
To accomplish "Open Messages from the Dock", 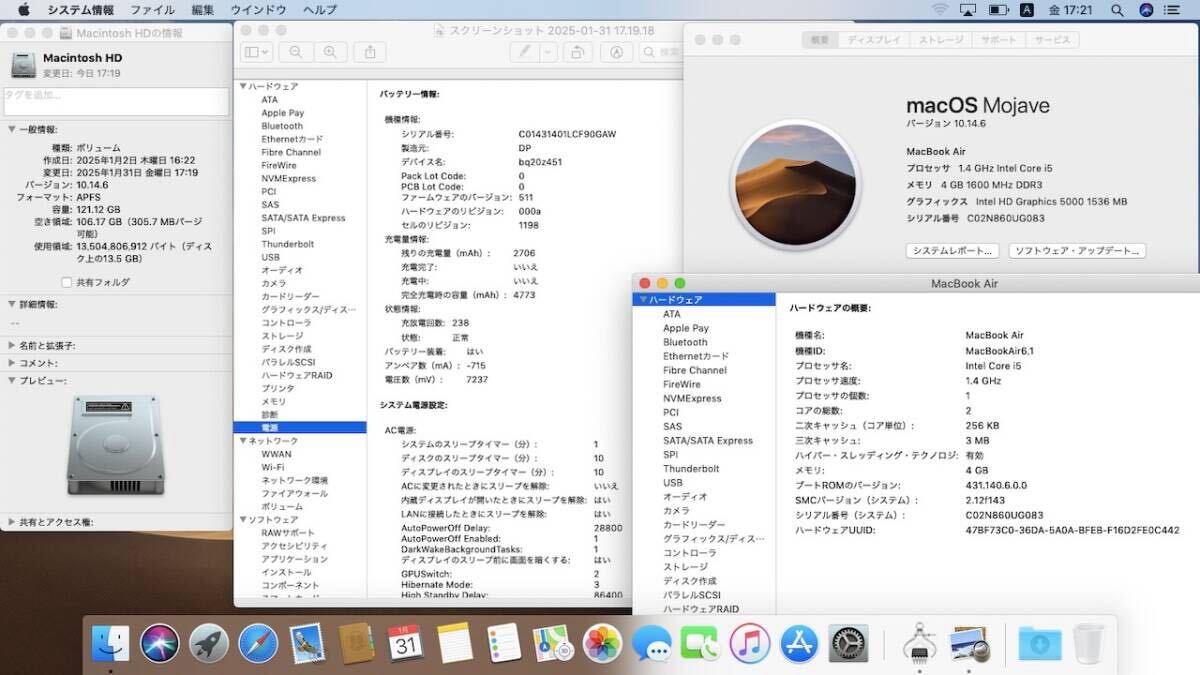I will point(651,643).
